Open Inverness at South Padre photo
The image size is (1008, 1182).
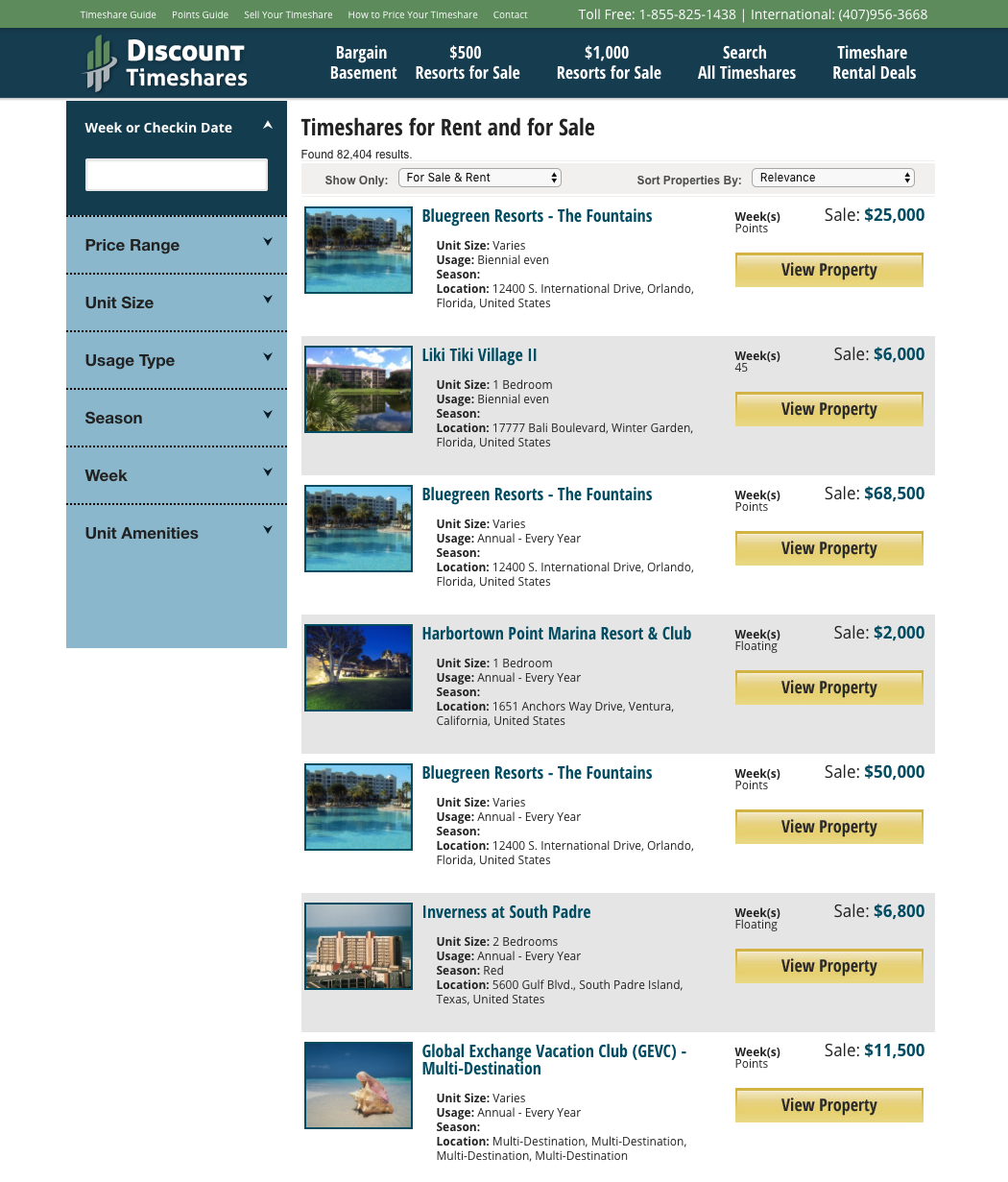pyautogui.click(x=358, y=946)
